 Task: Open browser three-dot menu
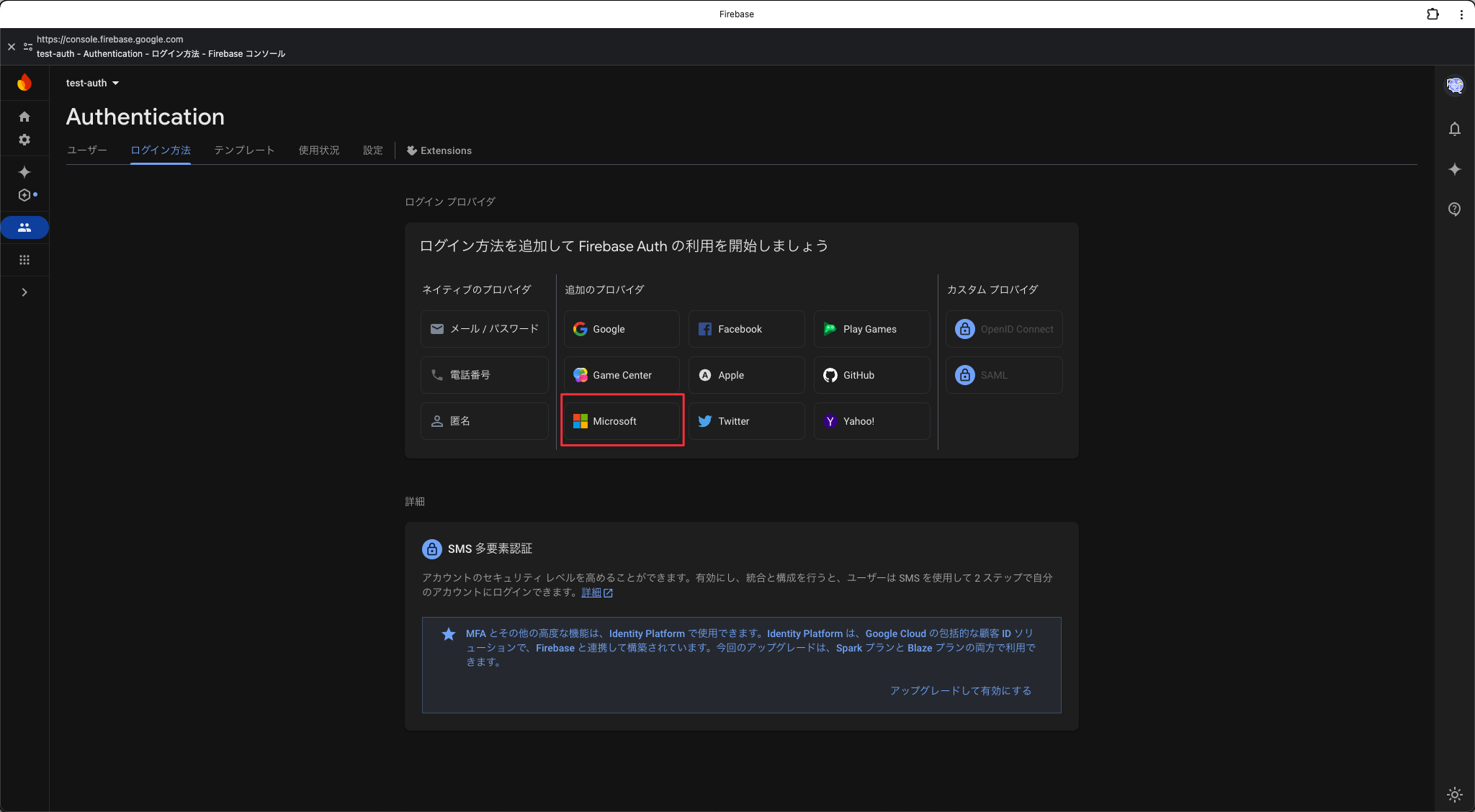[1461, 14]
